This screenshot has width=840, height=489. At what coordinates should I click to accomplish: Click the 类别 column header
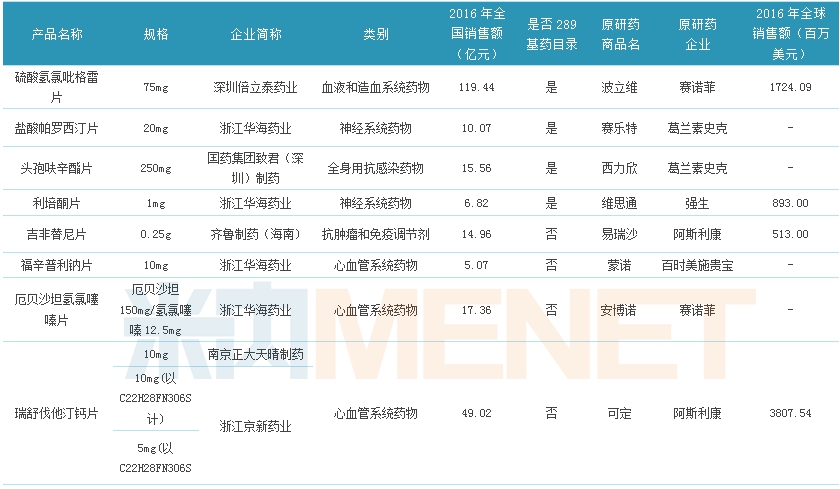tap(376, 34)
